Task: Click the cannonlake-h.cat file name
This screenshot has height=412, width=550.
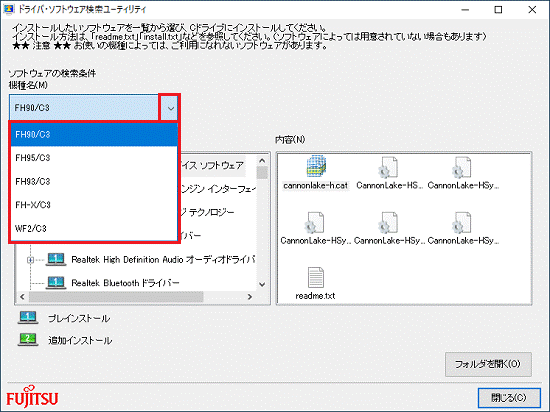Action: 316,185
